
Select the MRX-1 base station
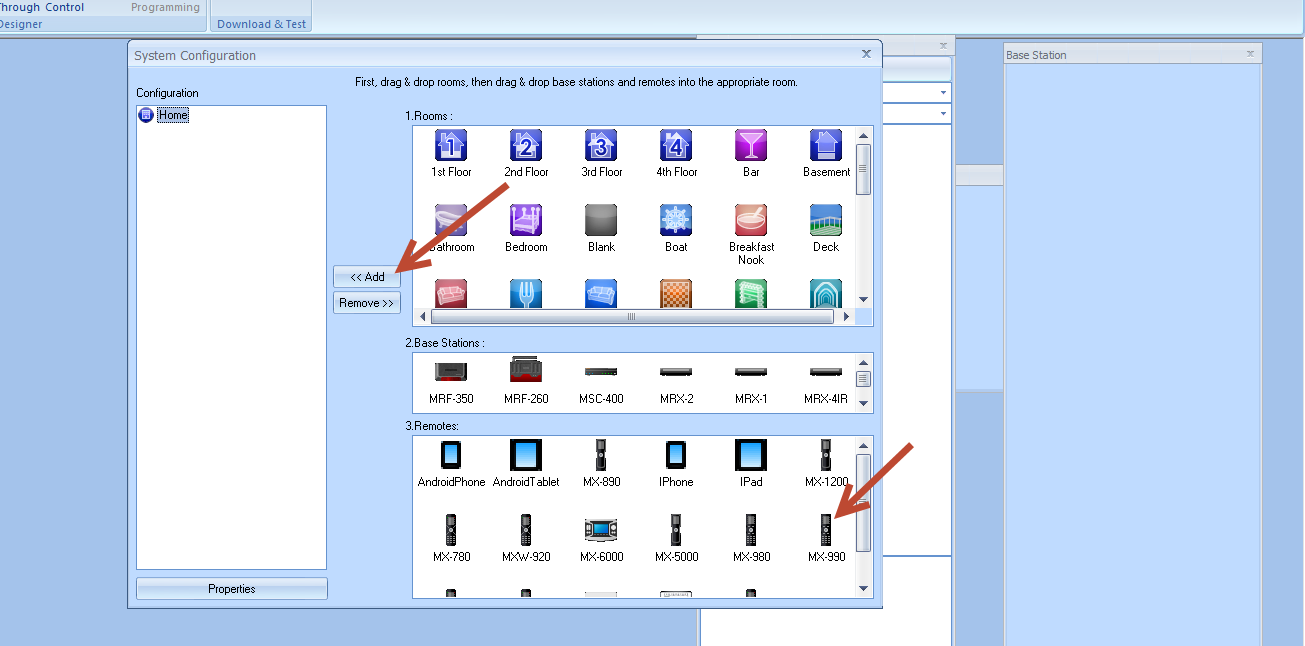(x=751, y=371)
